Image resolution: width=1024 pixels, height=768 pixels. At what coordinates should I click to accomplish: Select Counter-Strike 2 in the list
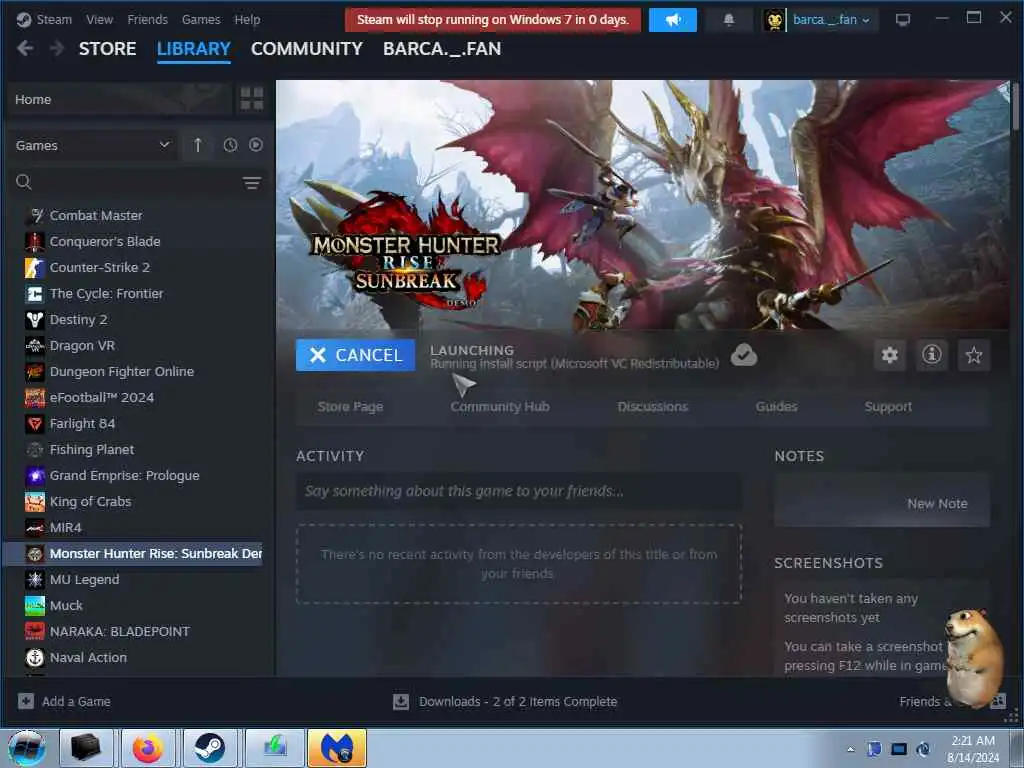point(99,268)
